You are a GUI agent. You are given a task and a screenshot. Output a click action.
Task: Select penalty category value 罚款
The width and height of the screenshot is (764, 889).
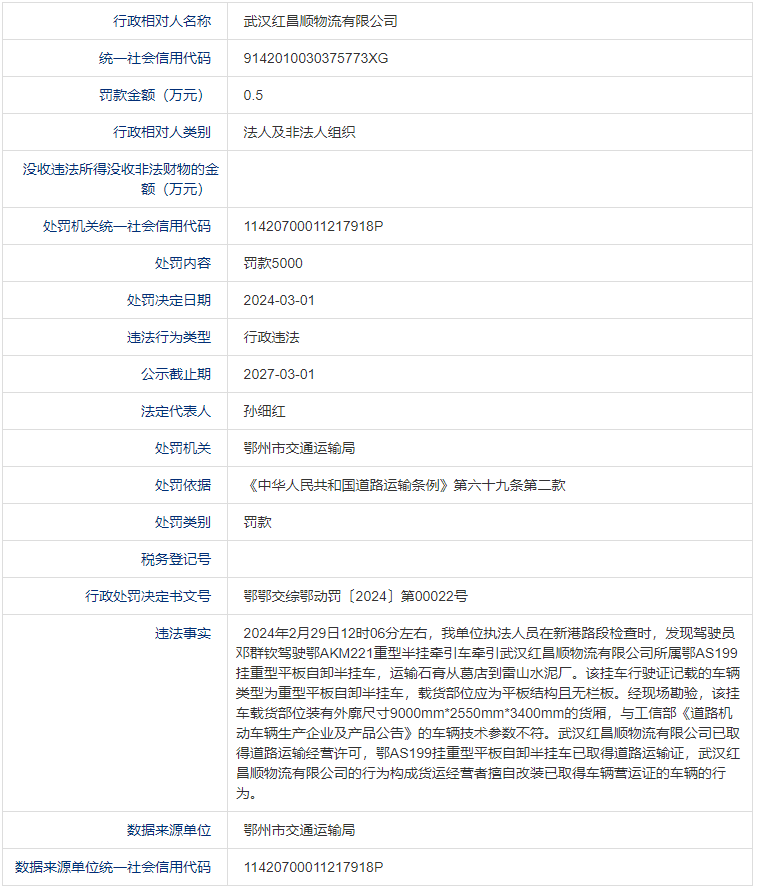point(257,522)
